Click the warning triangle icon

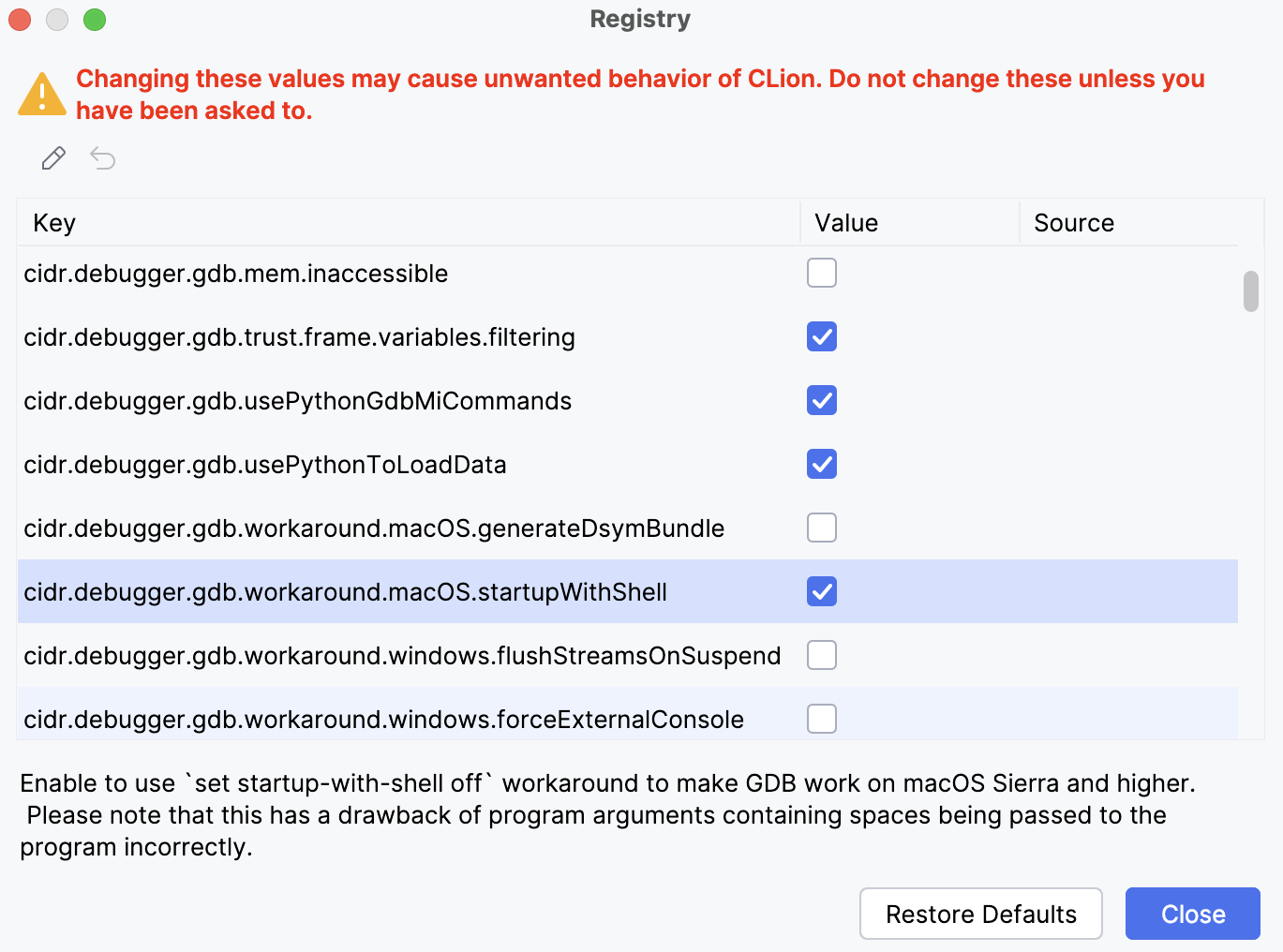(x=41, y=94)
